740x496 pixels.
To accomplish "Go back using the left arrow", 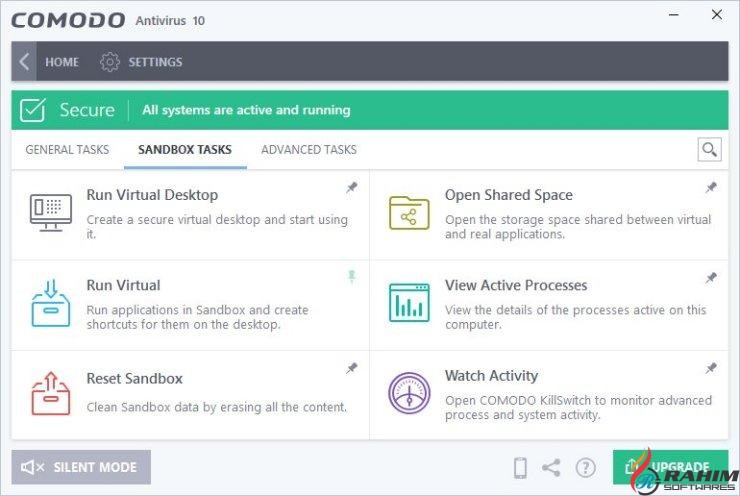I will (x=24, y=61).
